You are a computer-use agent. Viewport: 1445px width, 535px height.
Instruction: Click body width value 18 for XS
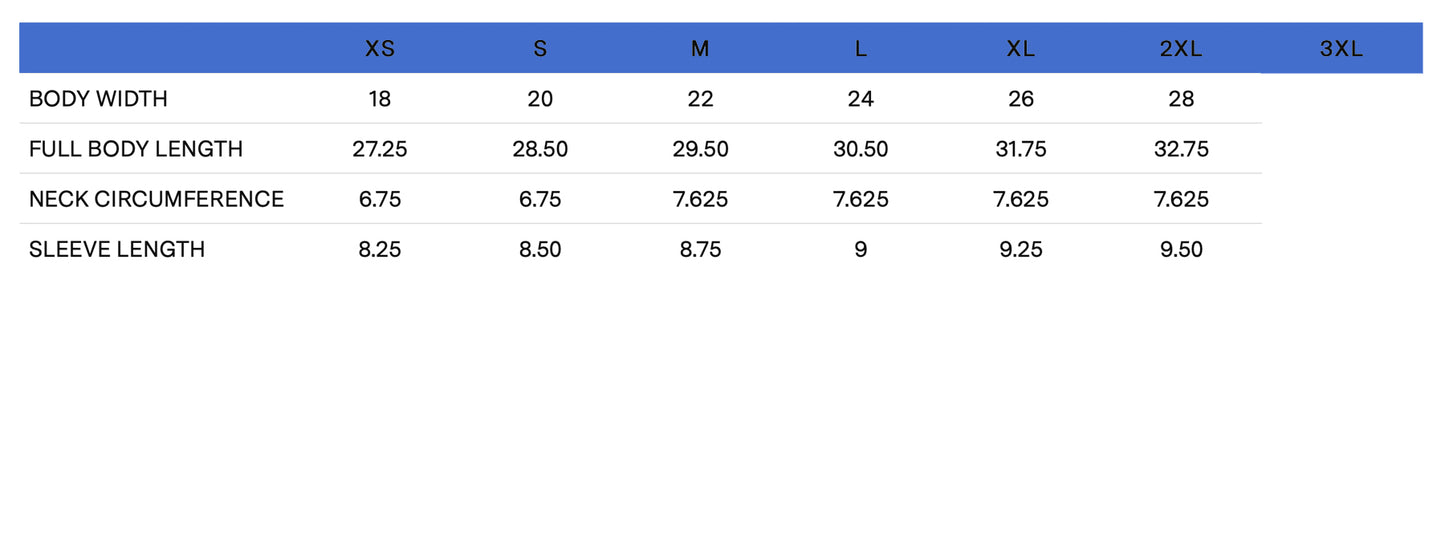point(380,99)
